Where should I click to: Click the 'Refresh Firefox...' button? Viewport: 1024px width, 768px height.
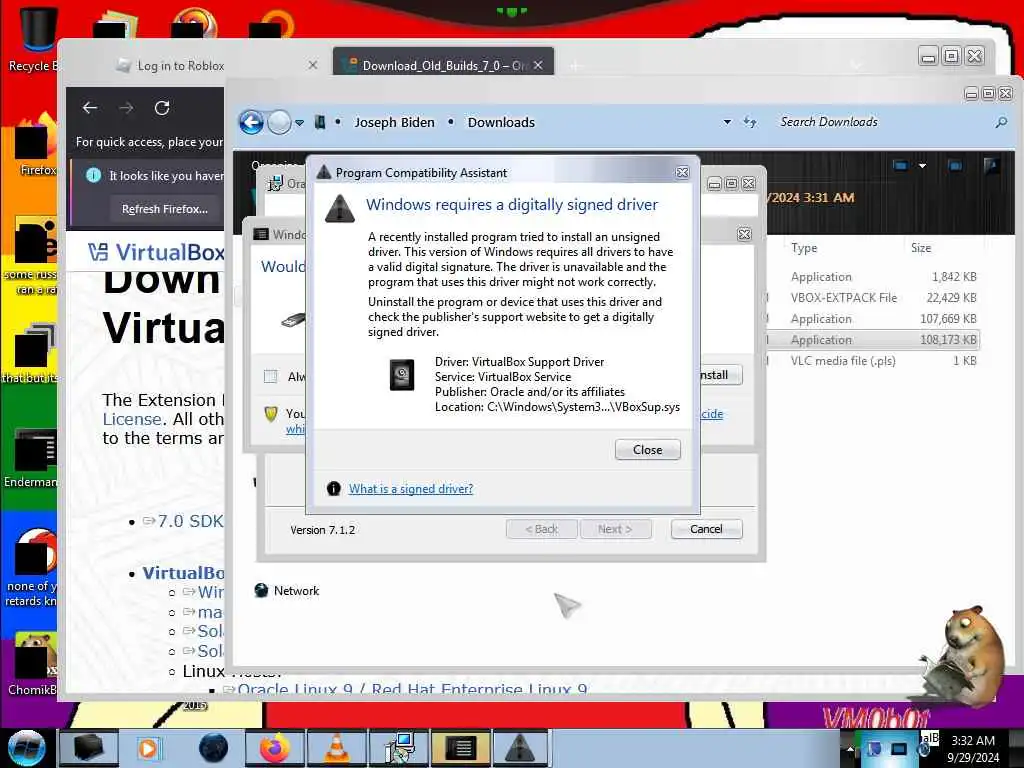(165, 209)
